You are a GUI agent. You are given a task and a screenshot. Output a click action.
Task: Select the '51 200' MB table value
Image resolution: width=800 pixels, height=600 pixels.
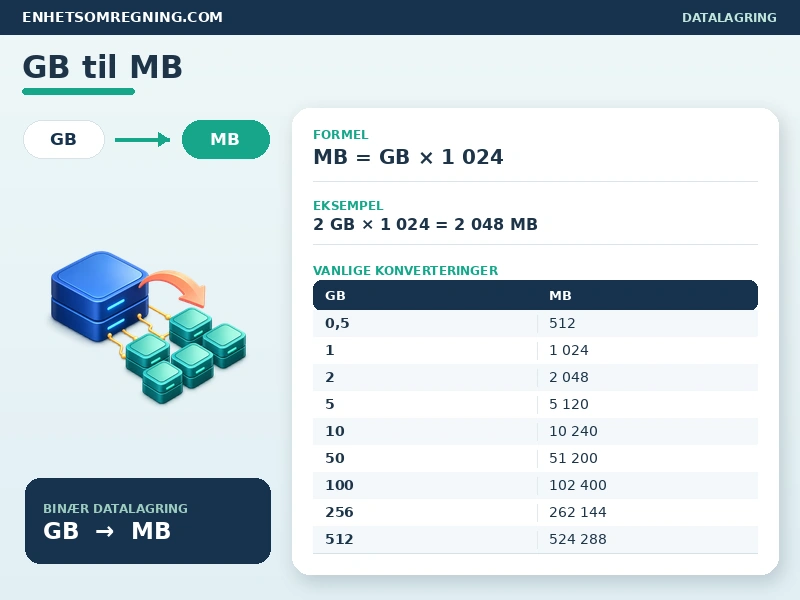tap(573, 458)
